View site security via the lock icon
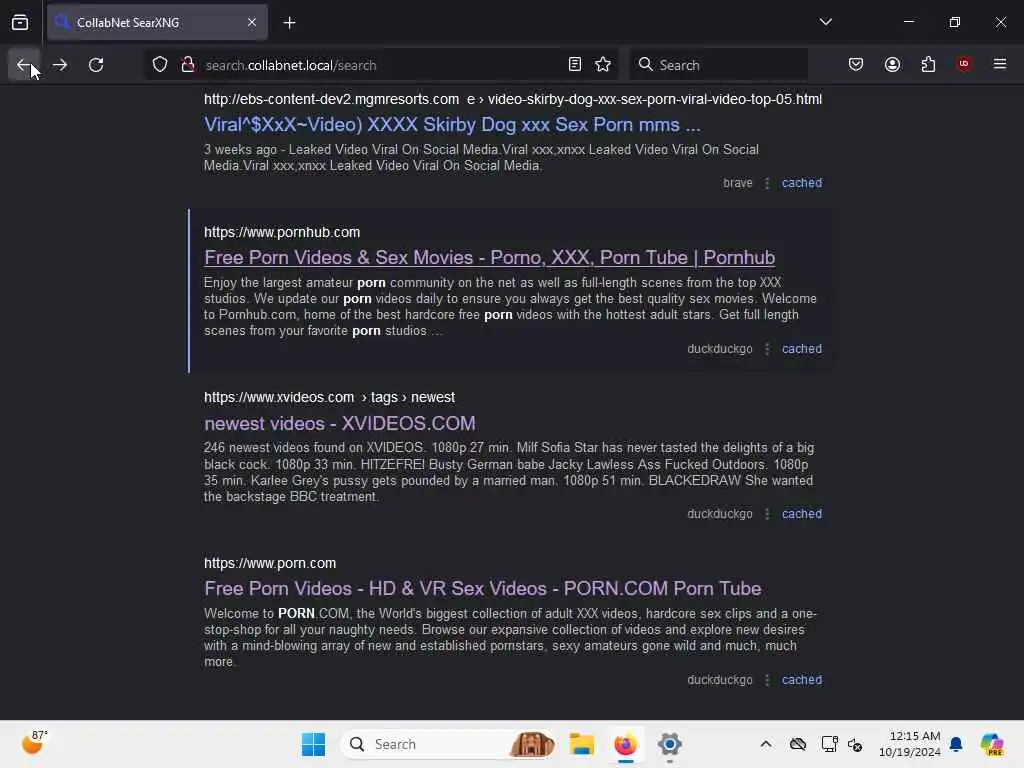The image size is (1024, 768). tap(188, 65)
